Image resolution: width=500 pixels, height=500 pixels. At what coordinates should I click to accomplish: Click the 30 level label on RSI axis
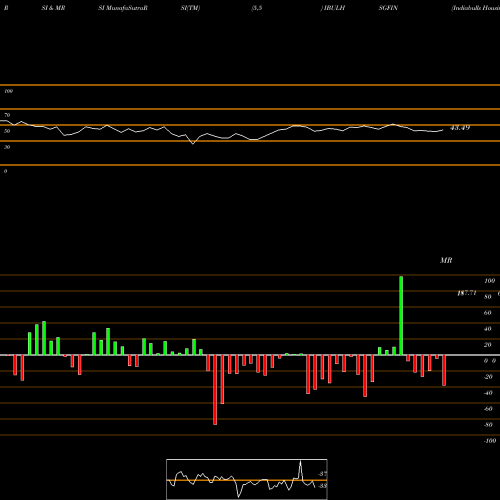[x=7, y=147]
